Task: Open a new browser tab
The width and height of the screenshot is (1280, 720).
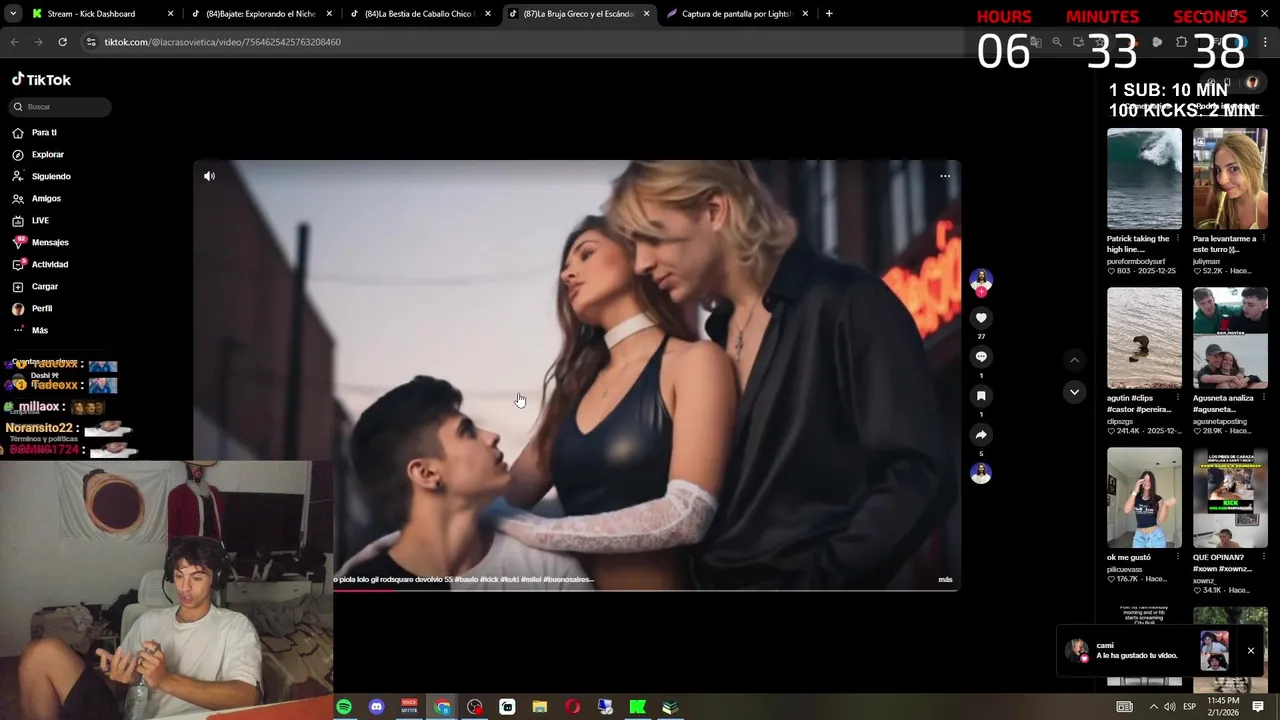Action: click(x=829, y=14)
